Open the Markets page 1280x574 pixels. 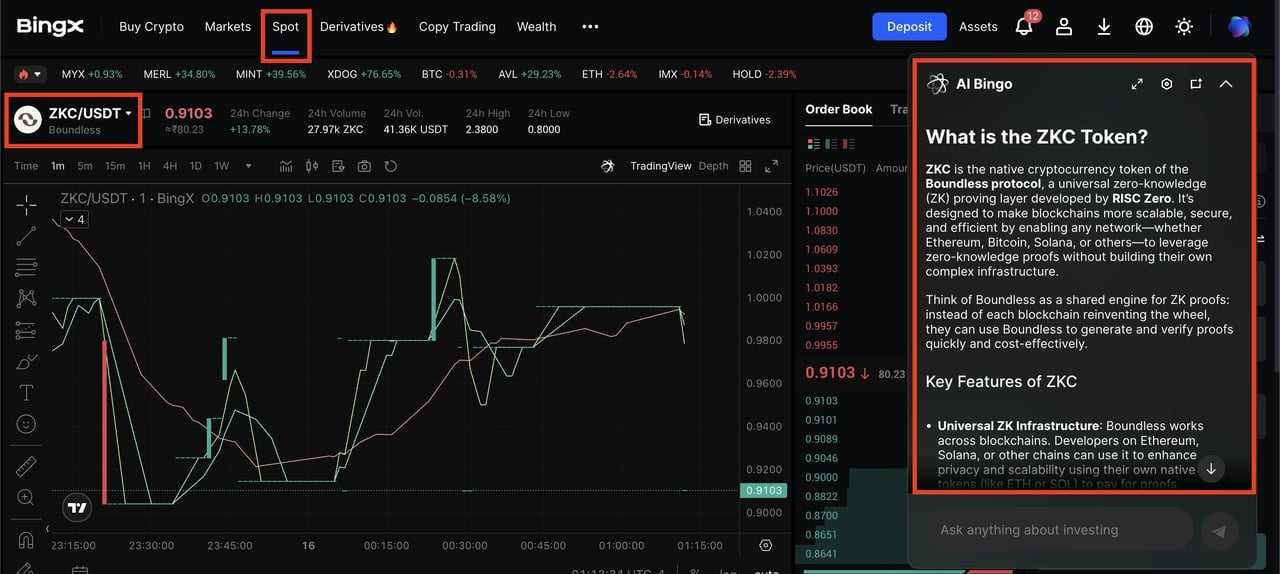(x=228, y=27)
